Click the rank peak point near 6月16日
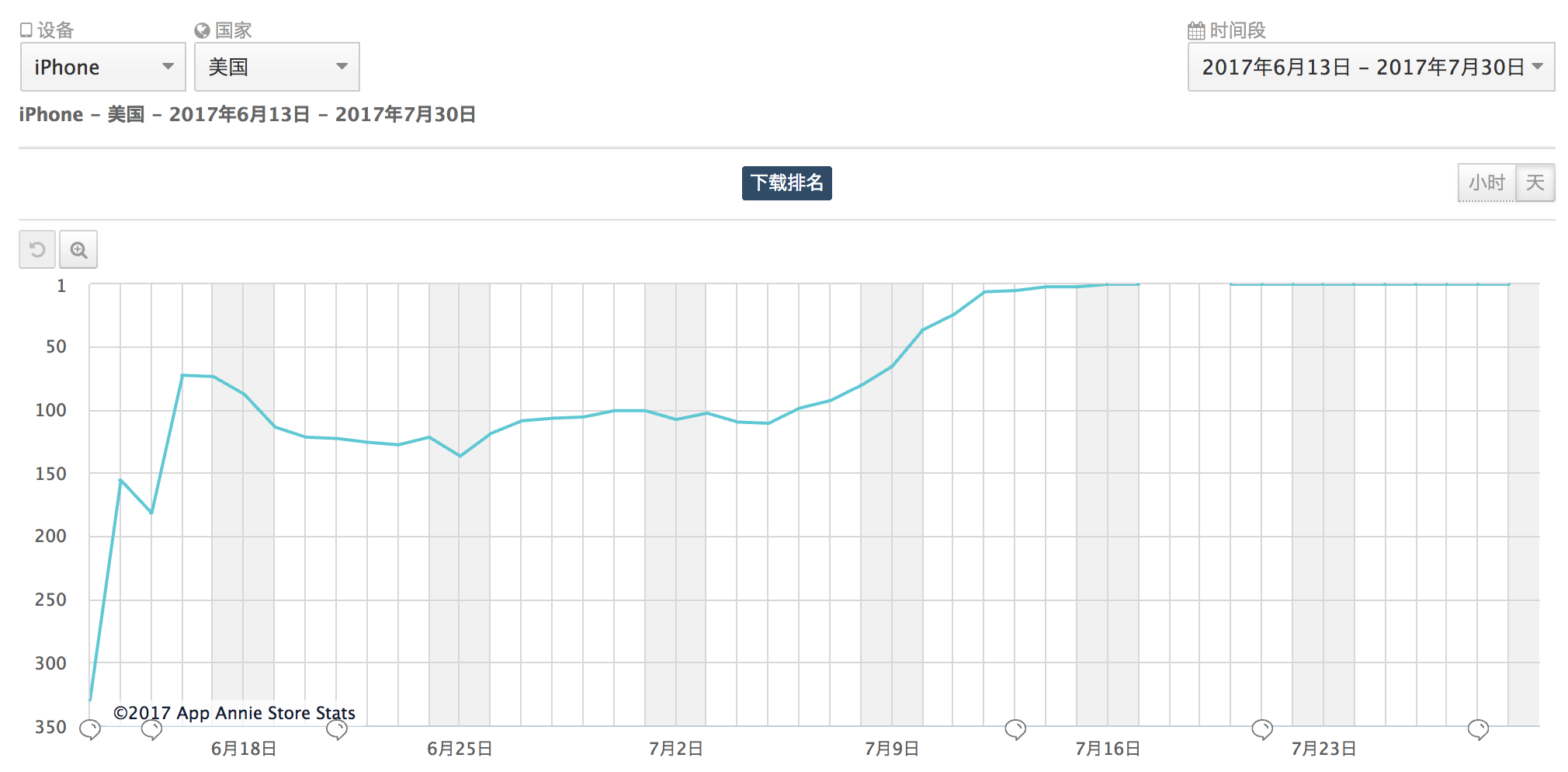This screenshot has height=772, width=1568. point(182,375)
